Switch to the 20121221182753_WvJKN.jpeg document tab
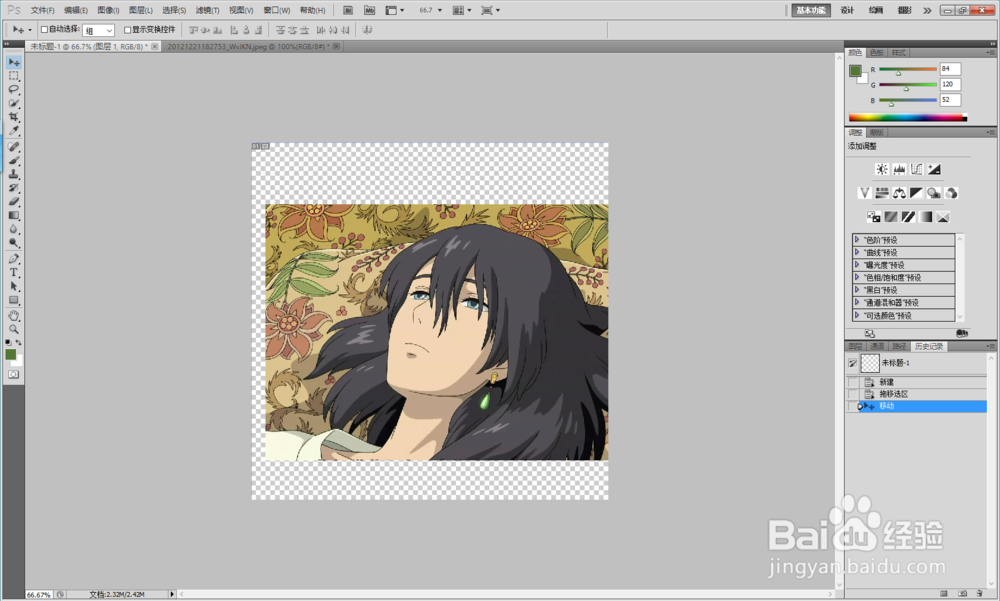The width and height of the screenshot is (1000, 601). click(x=247, y=47)
